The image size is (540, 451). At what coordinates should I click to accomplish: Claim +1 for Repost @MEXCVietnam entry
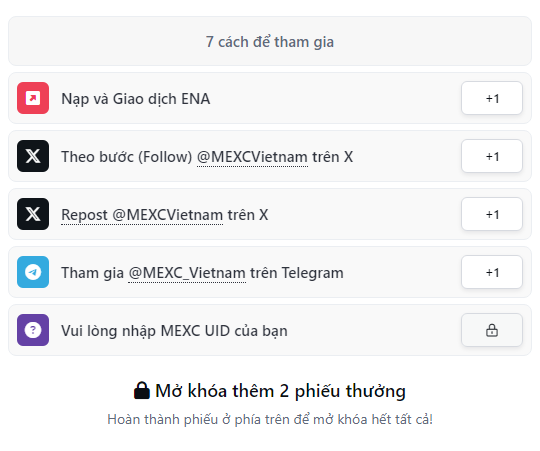point(492,214)
